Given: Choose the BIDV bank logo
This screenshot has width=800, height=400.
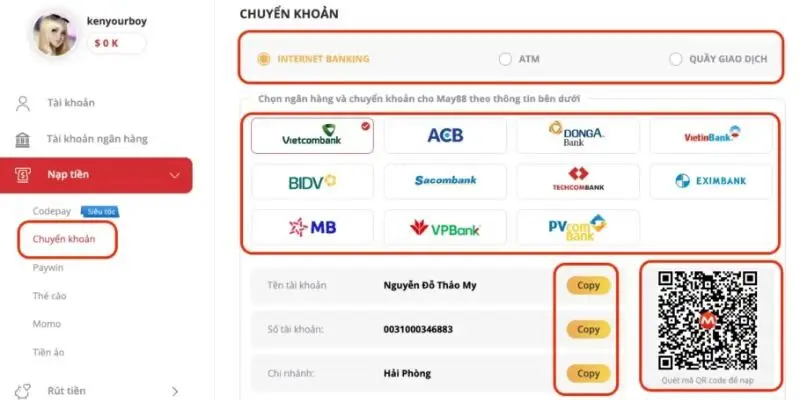Looking at the screenshot, I should (312, 181).
